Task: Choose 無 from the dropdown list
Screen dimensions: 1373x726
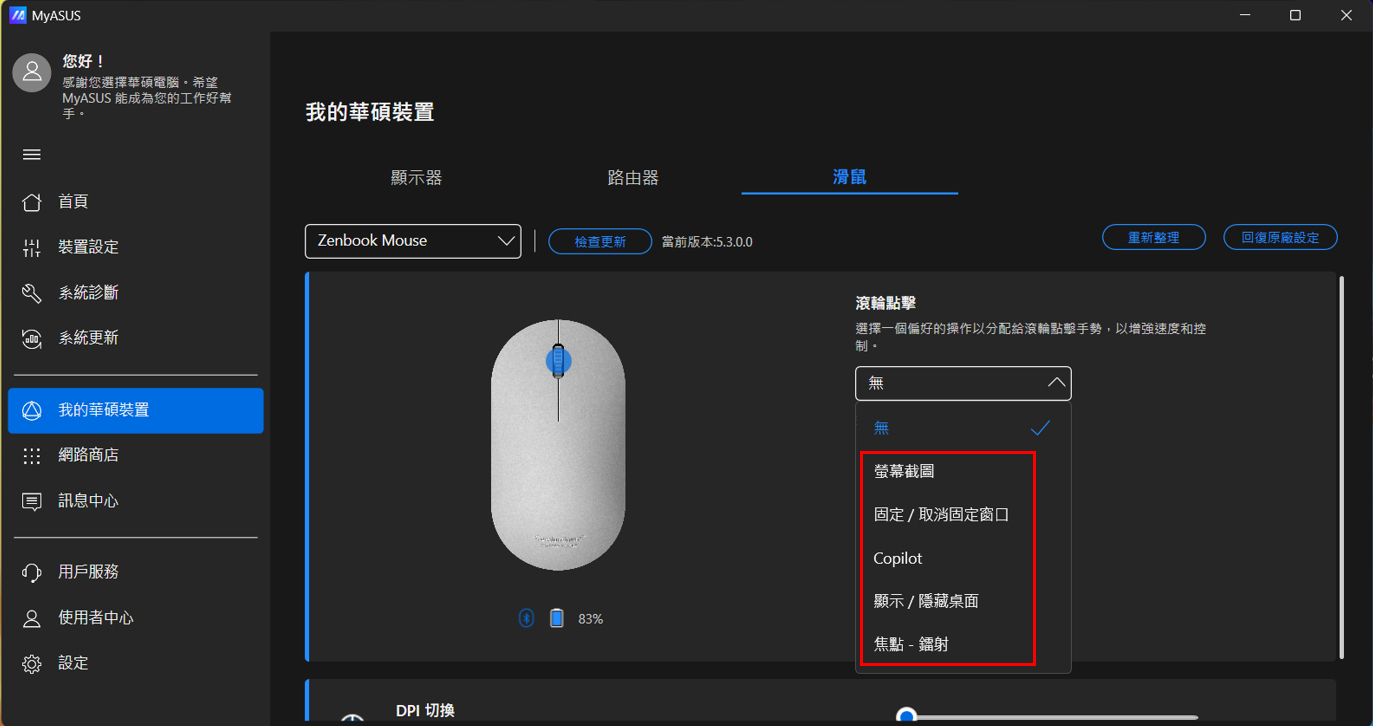Action: click(963, 428)
